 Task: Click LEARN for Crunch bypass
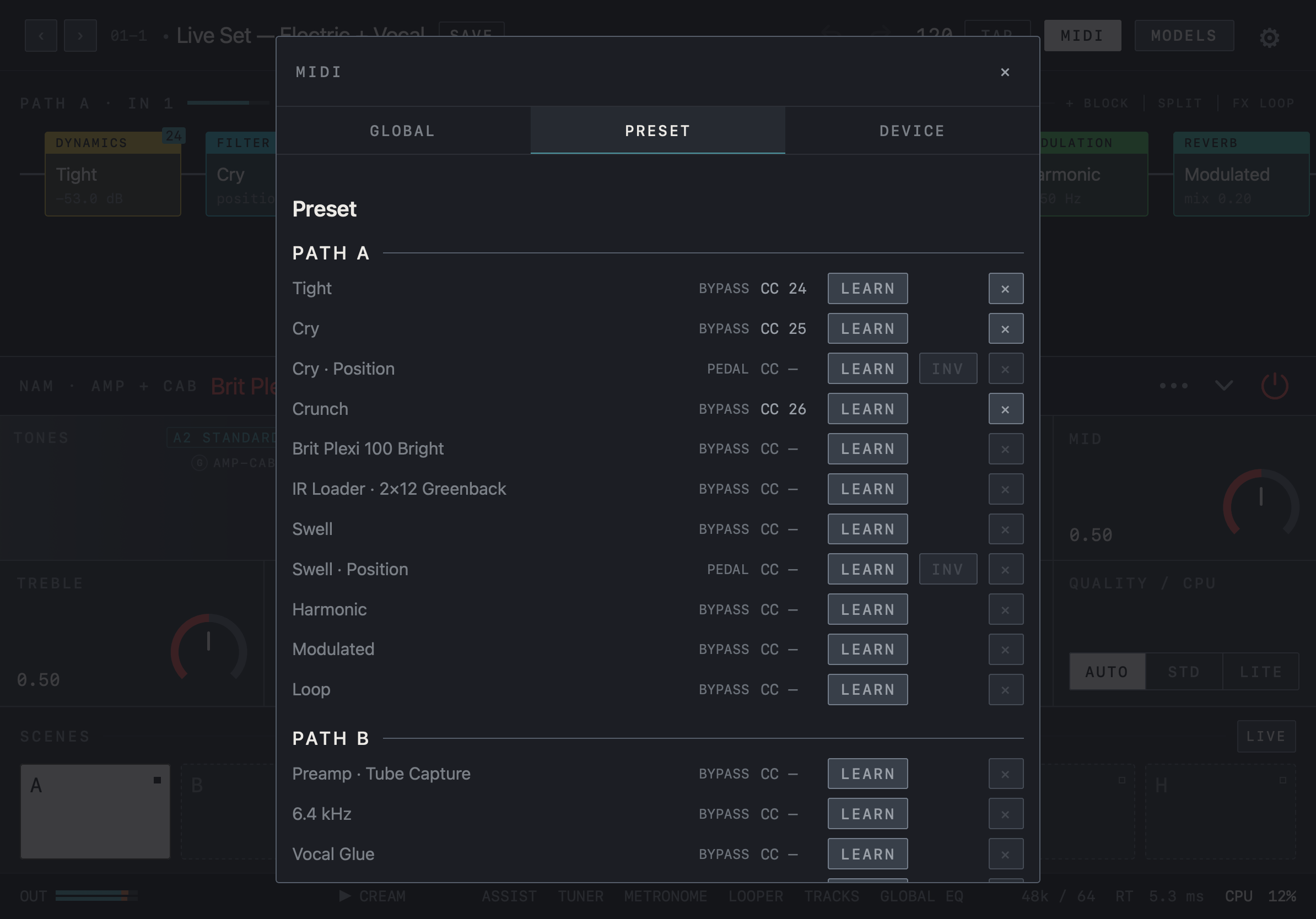tap(867, 409)
